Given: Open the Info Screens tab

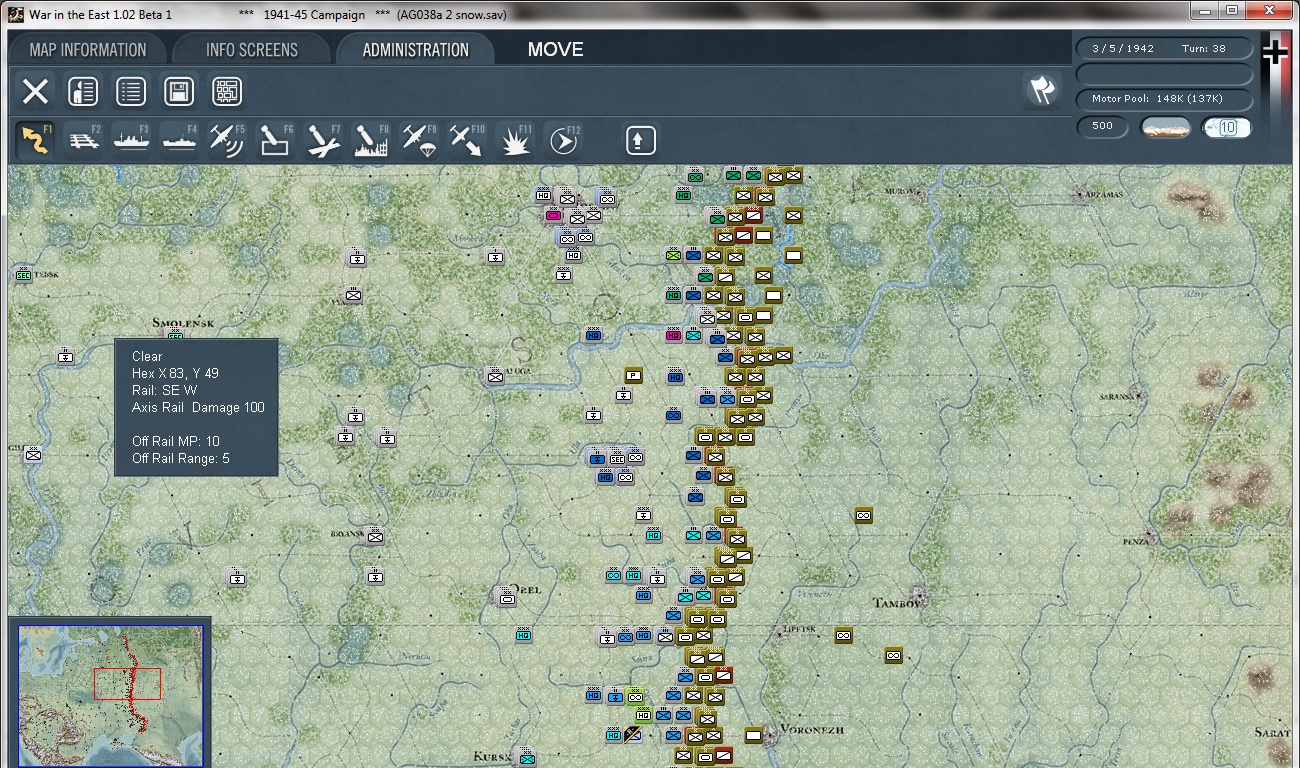Looking at the screenshot, I should point(252,50).
